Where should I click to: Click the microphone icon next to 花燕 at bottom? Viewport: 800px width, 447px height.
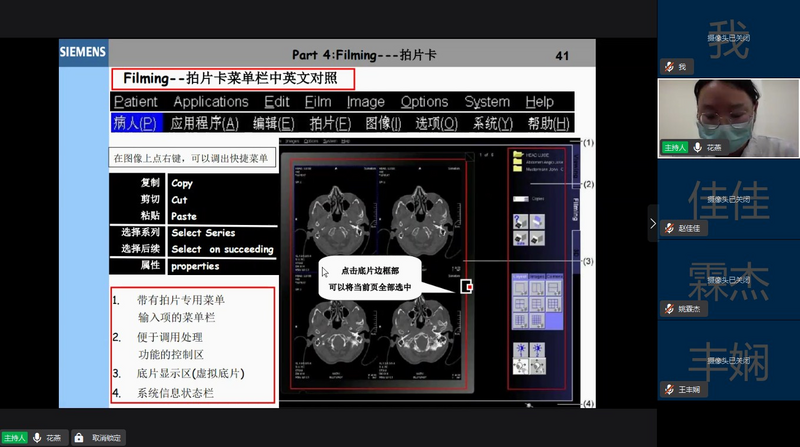(x=37, y=438)
